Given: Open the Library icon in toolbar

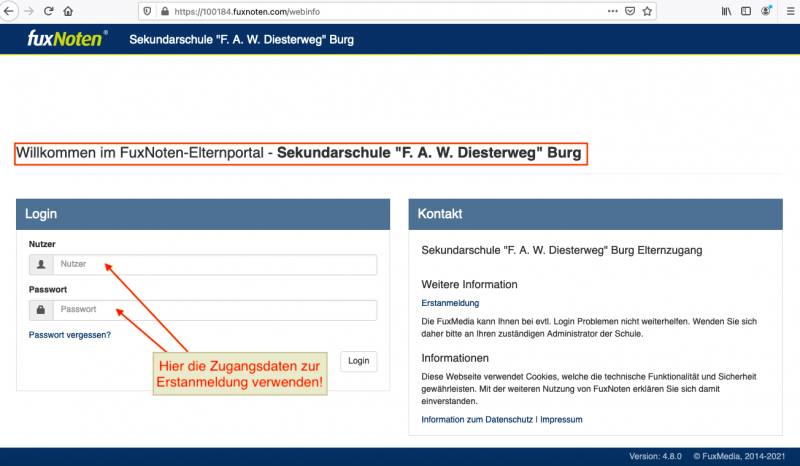Looking at the screenshot, I should pos(726,11).
